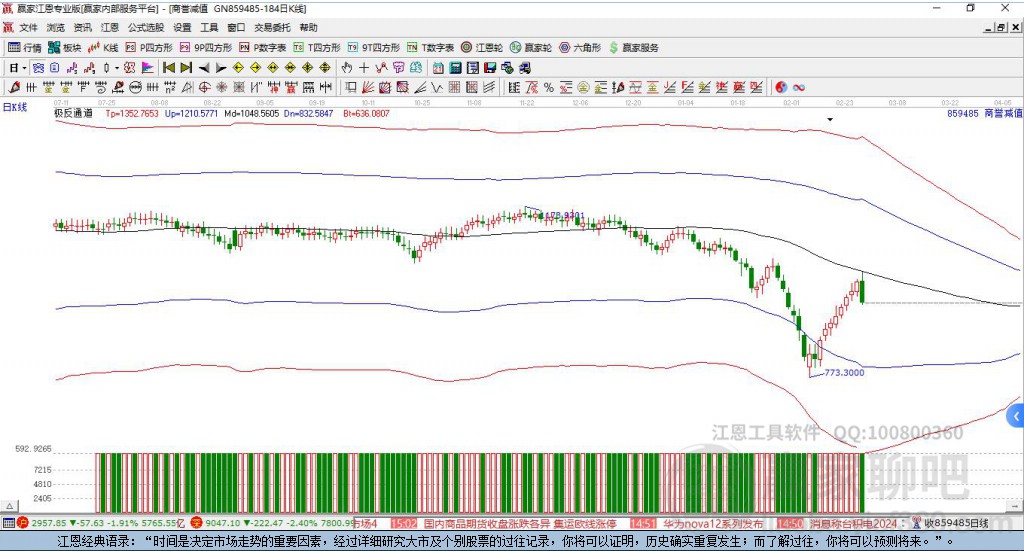This screenshot has height=551, width=1024.
Task: Jump to first bar with skip-back arrow
Action: coord(169,68)
